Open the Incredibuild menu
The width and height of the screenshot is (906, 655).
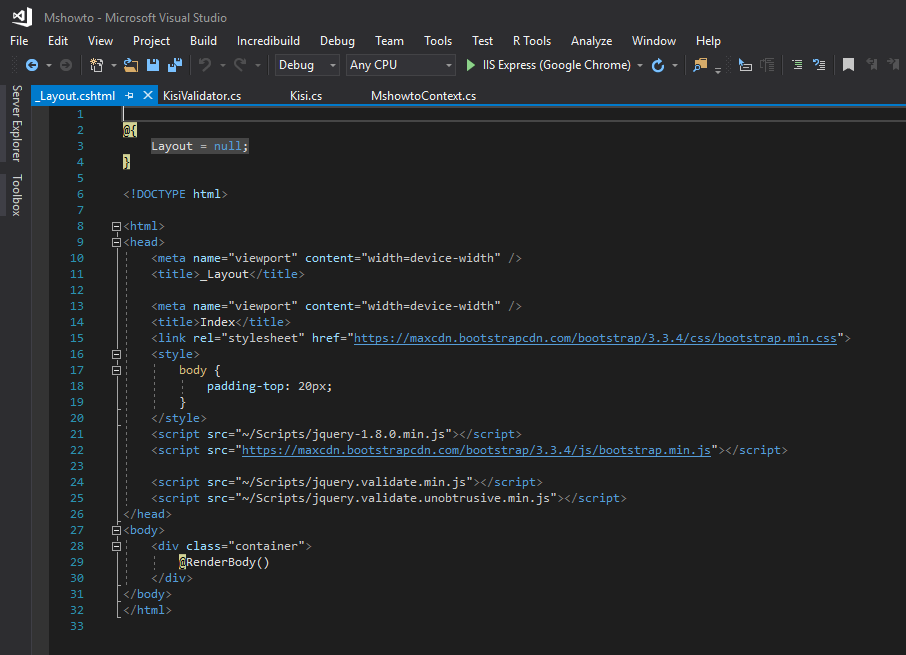pos(268,41)
